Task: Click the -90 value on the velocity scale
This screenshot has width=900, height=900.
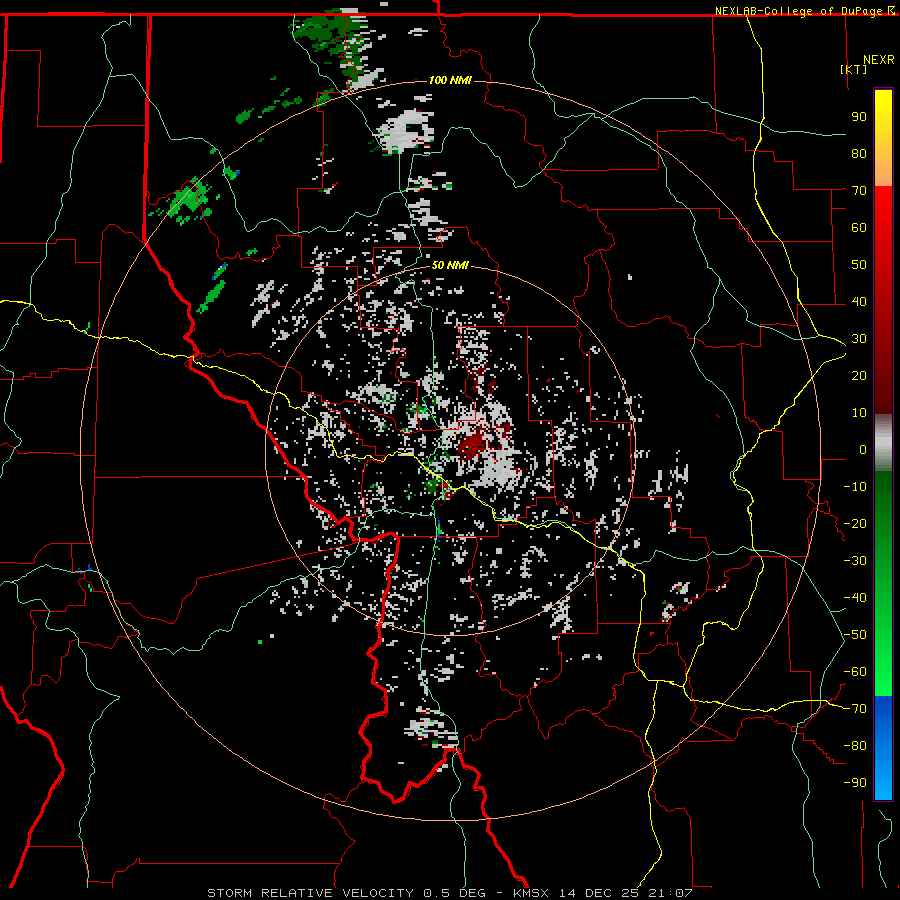Action: pos(855,782)
